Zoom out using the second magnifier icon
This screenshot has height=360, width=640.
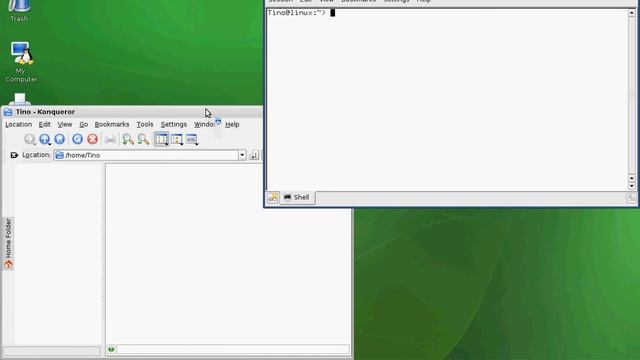[x=143, y=139]
